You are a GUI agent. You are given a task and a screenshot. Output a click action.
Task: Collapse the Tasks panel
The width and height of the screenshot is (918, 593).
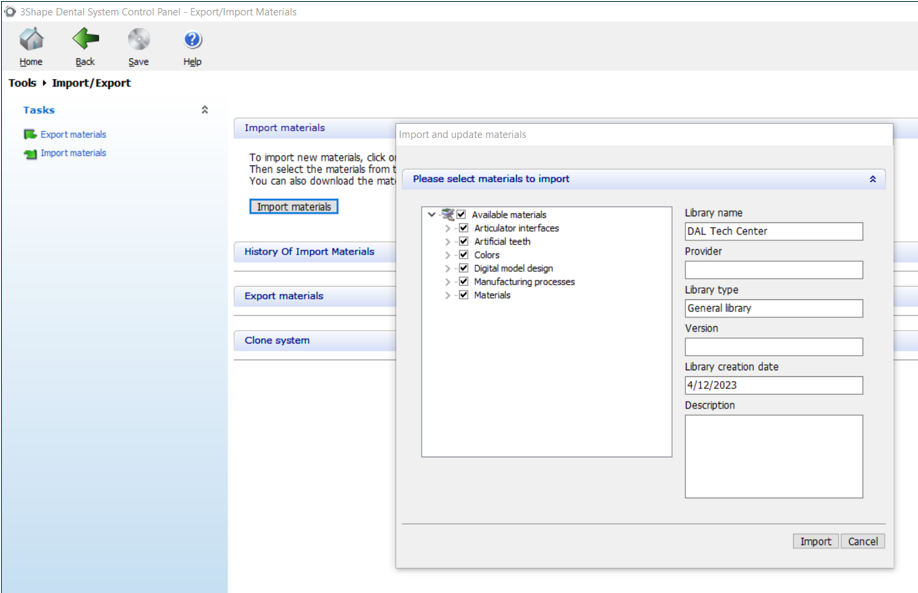tap(205, 109)
